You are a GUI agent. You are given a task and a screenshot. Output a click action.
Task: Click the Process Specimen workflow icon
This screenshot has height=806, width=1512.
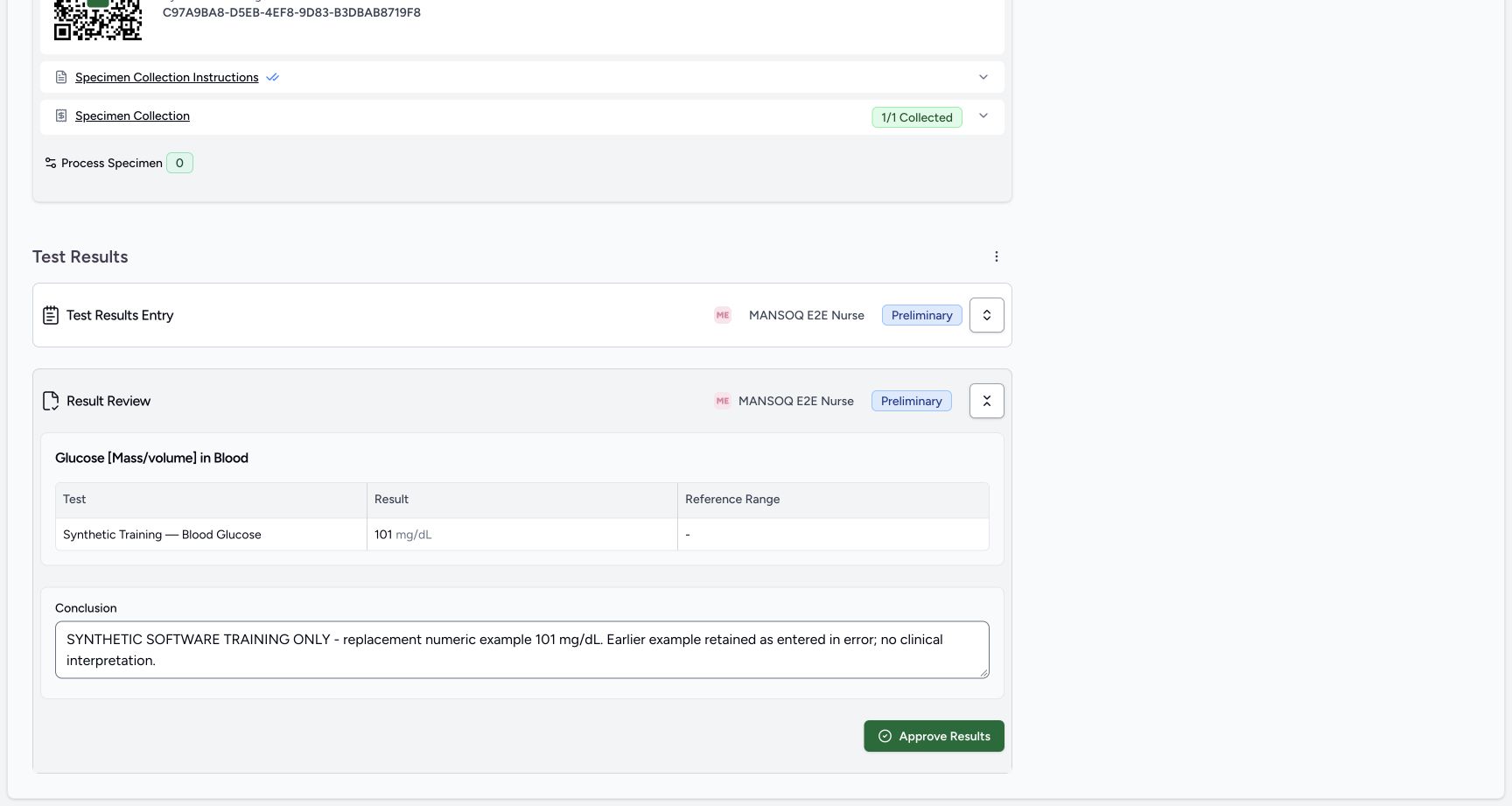coord(51,163)
